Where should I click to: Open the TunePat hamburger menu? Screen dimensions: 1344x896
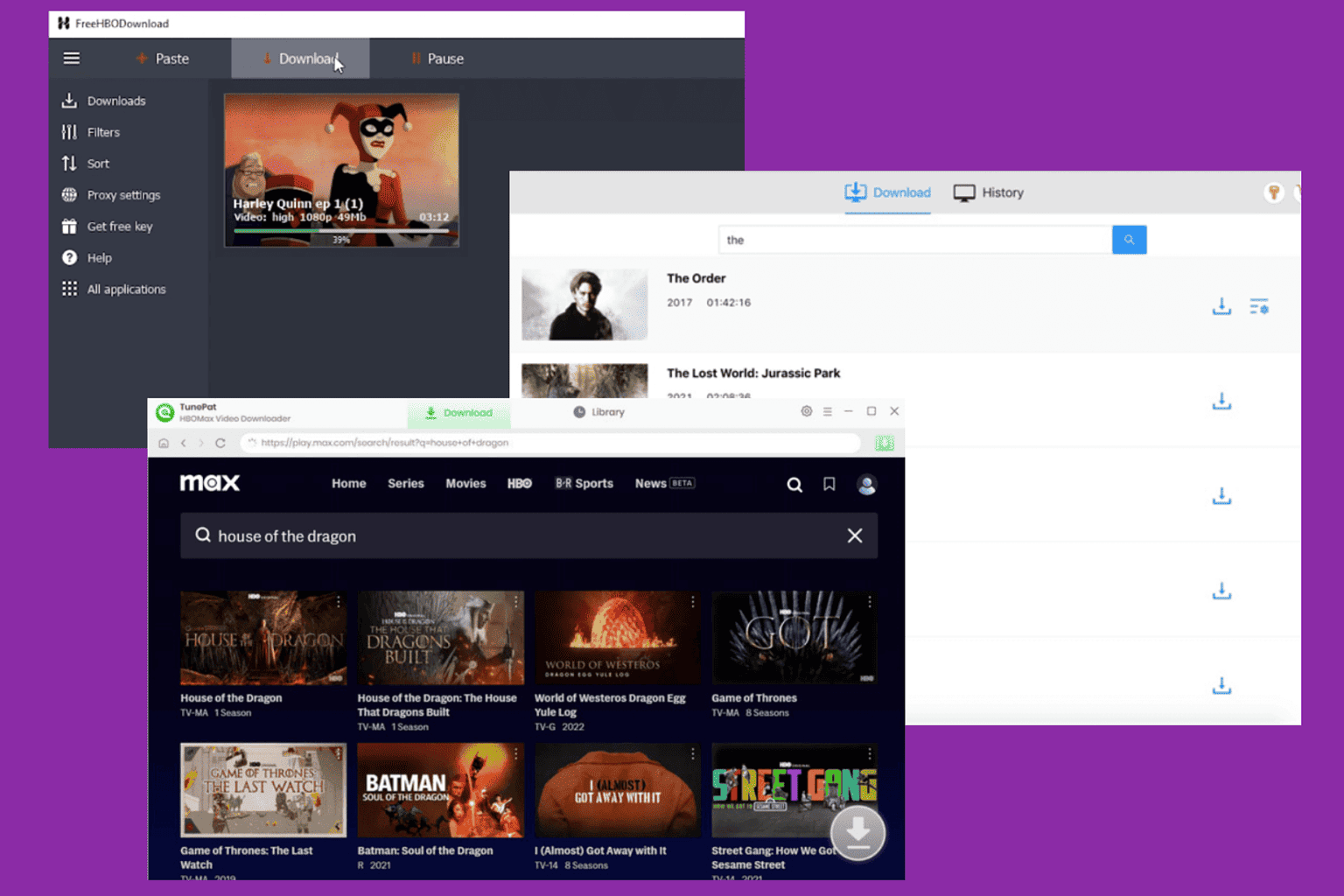(x=827, y=411)
